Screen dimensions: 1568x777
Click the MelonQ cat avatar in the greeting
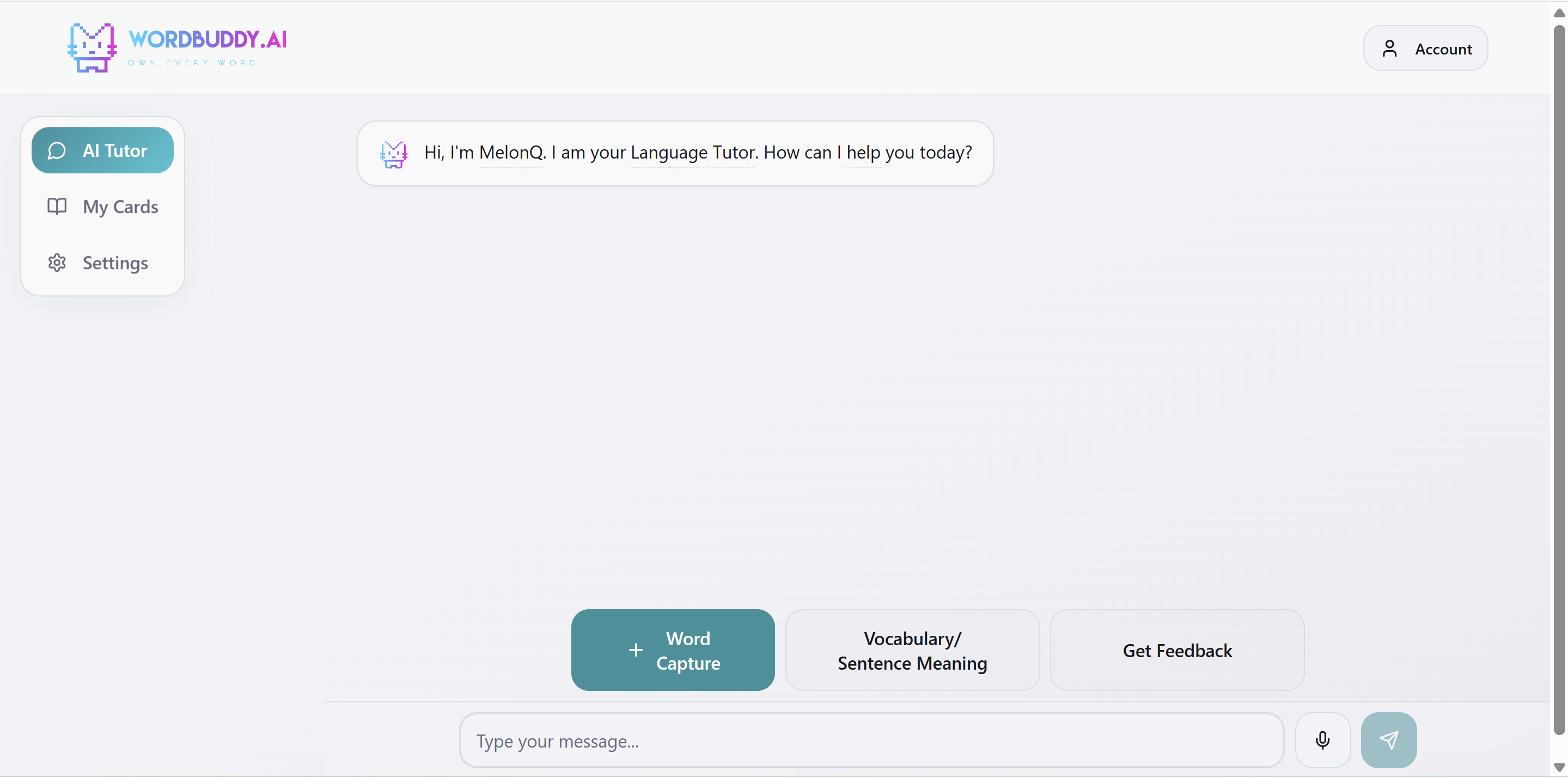coord(394,154)
